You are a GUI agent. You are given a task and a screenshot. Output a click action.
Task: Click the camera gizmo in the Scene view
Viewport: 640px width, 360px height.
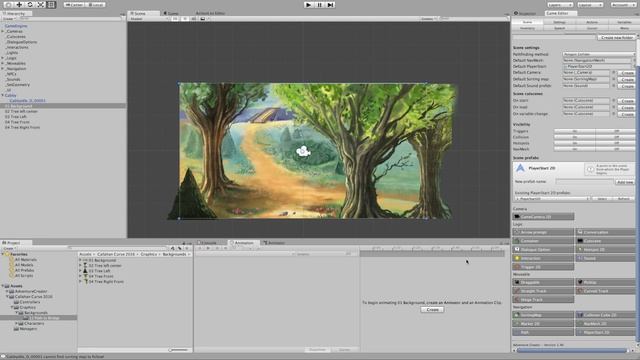click(303, 151)
